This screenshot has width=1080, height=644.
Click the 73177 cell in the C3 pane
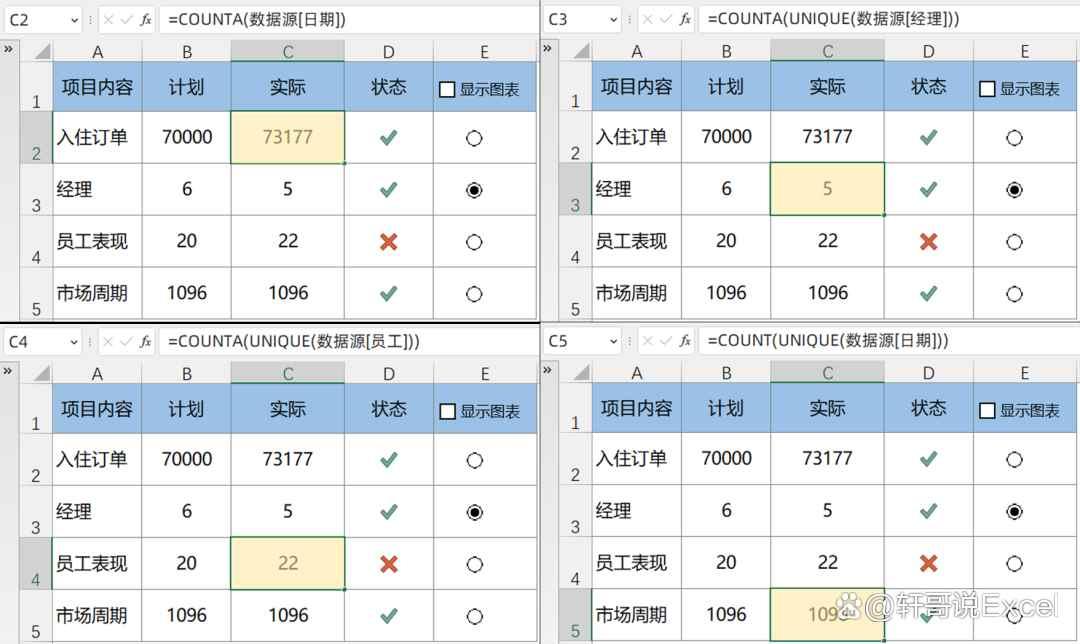click(x=827, y=136)
